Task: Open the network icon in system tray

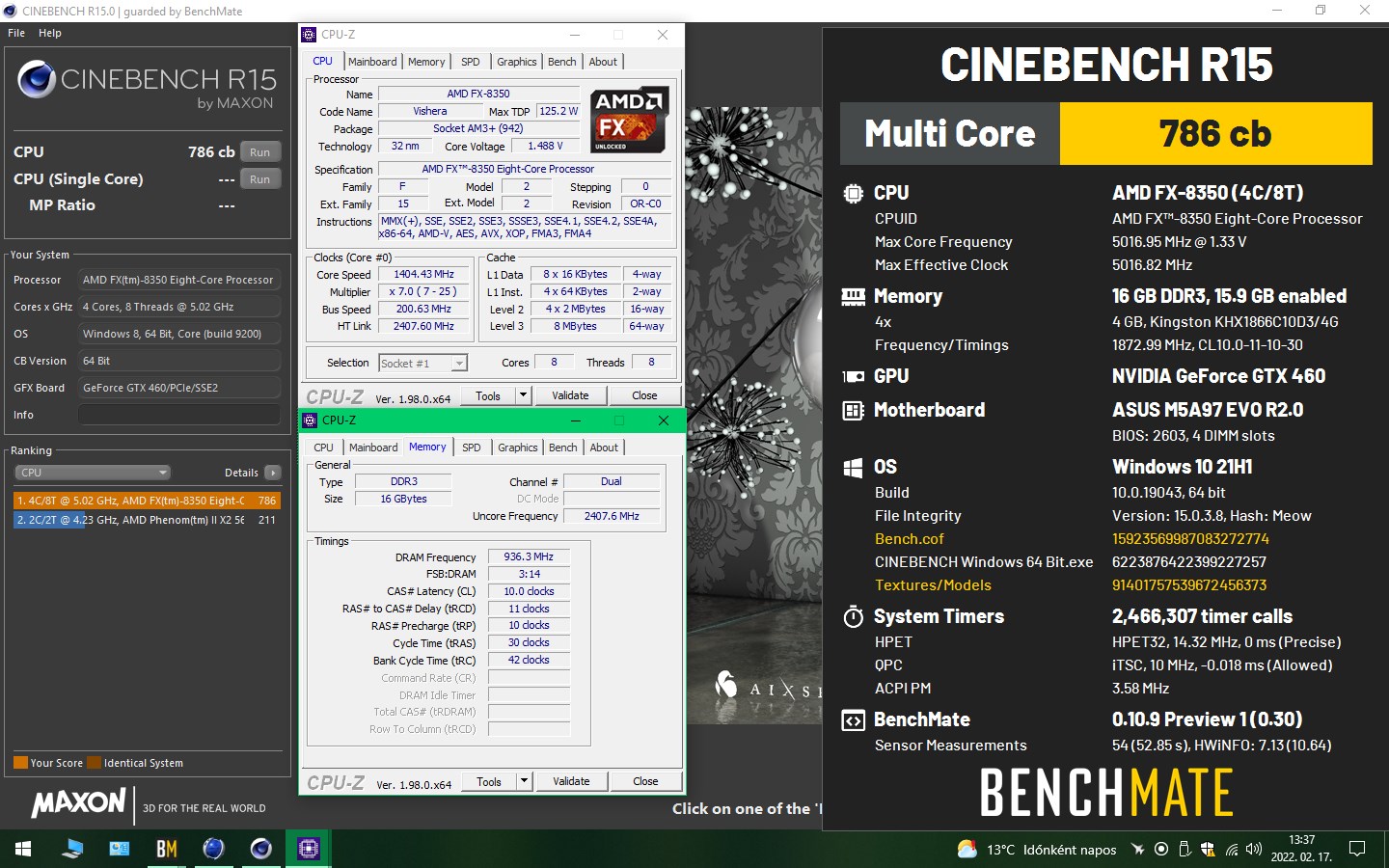Action: (x=1232, y=850)
